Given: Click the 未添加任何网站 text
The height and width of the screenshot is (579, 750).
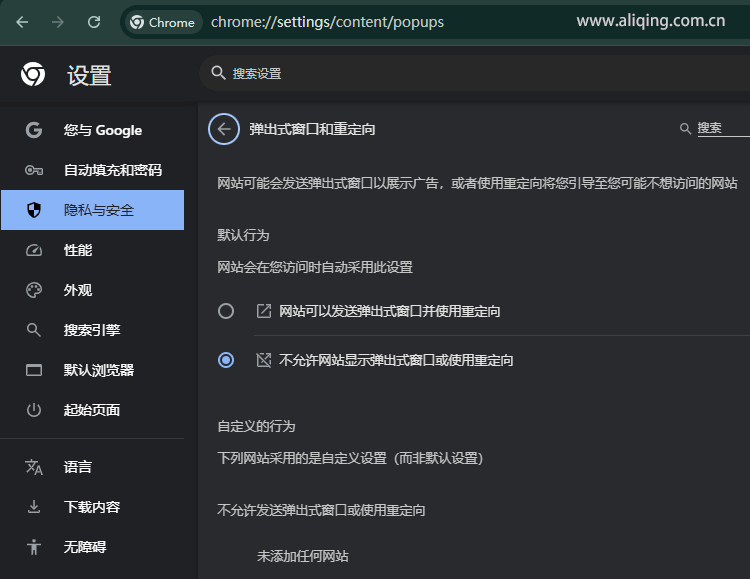Looking at the screenshot, I should (303, 556).
